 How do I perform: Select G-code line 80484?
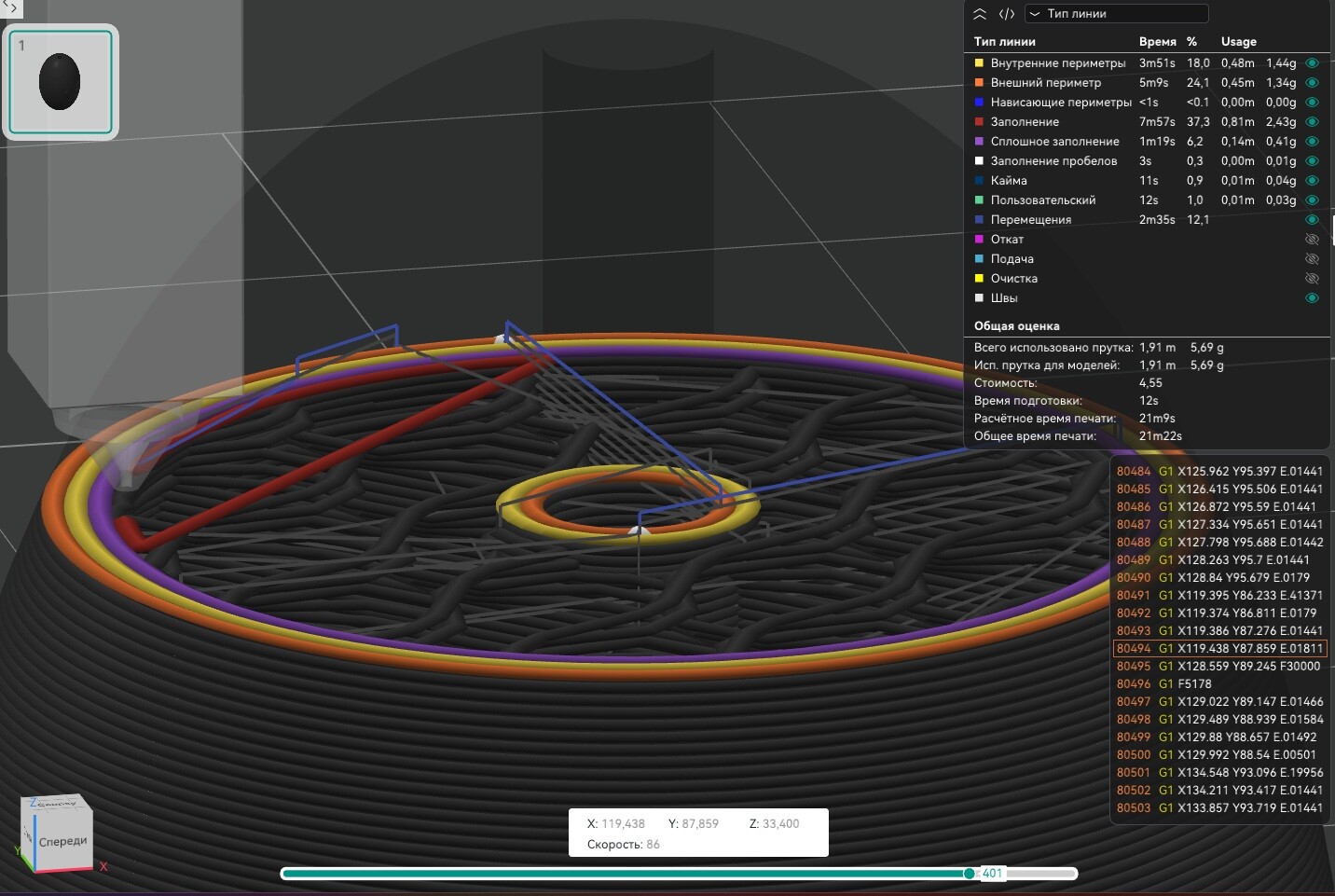[1219, 472]
